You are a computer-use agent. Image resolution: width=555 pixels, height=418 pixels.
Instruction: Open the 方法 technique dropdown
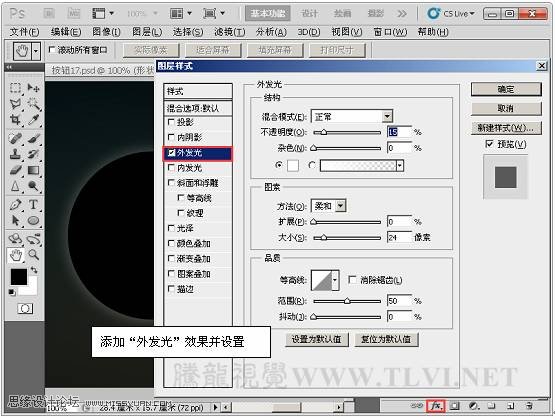tap(341, 206)
